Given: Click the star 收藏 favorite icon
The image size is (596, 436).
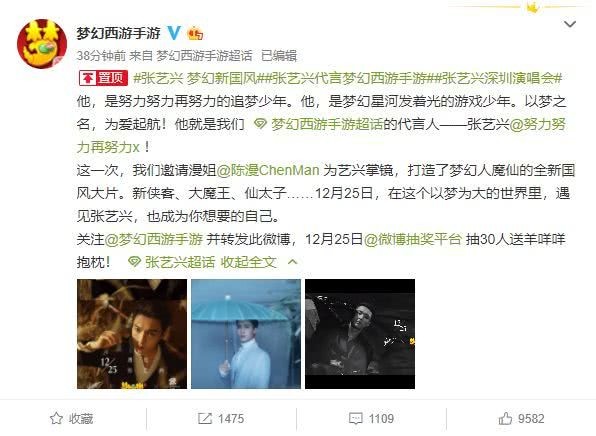Looking at the screenshot, I should (56, 419).
